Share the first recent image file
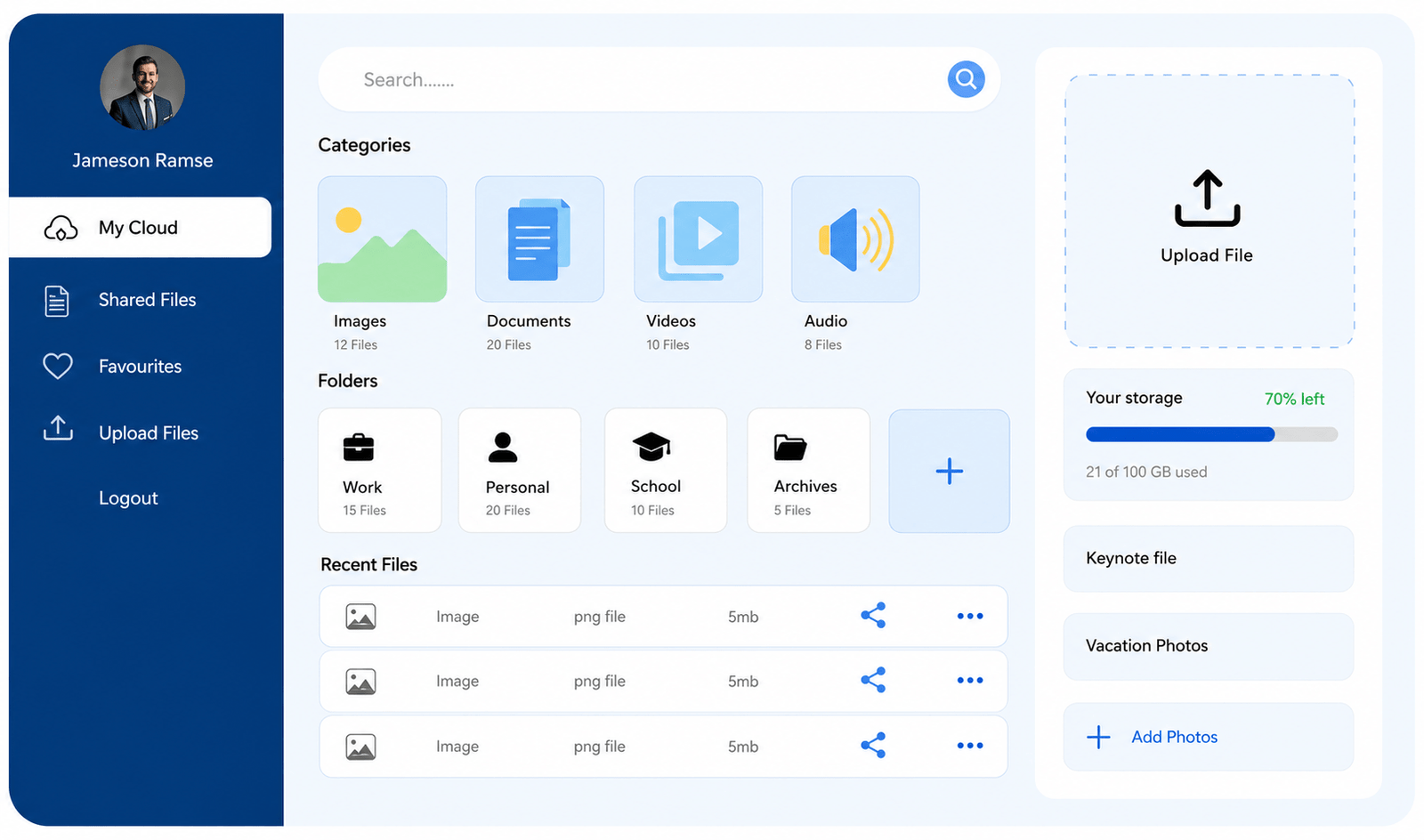The height and width of the screenshot is (840, 1424). coord(873,615)
